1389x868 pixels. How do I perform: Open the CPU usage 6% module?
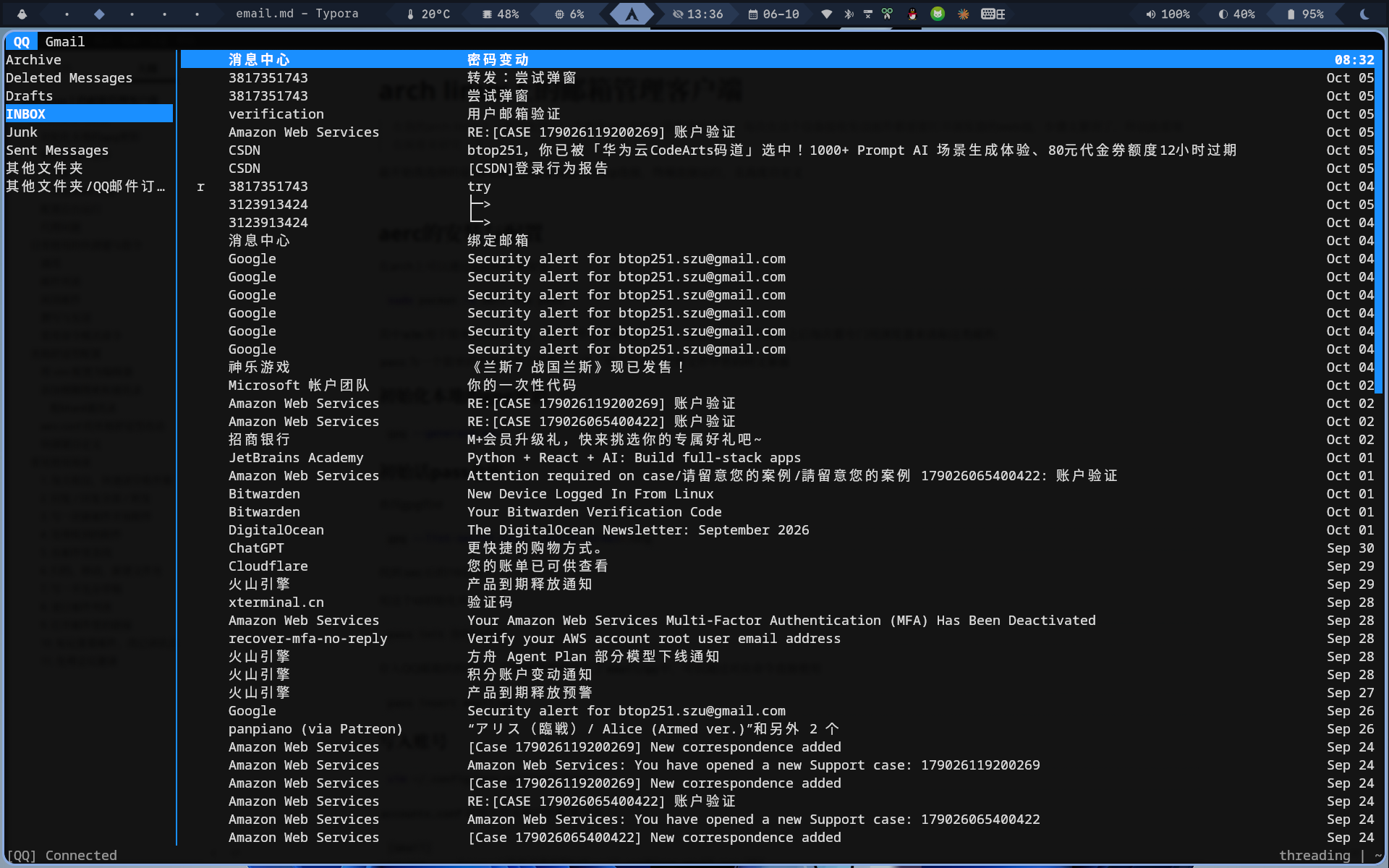point(569,14)
